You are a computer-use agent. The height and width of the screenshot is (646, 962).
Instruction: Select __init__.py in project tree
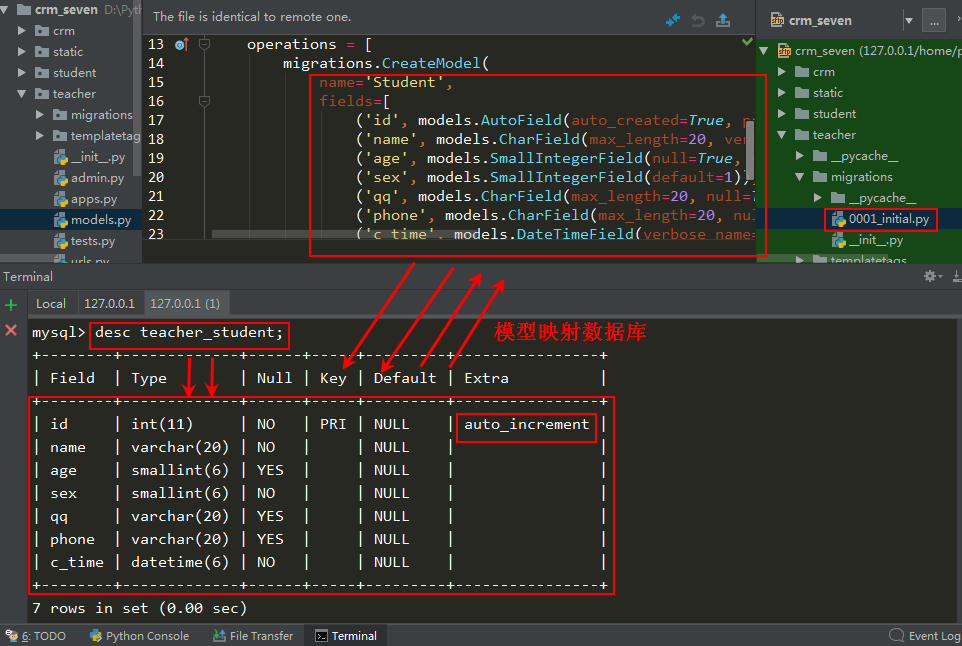pyautogui.click(x=90, y=157)
